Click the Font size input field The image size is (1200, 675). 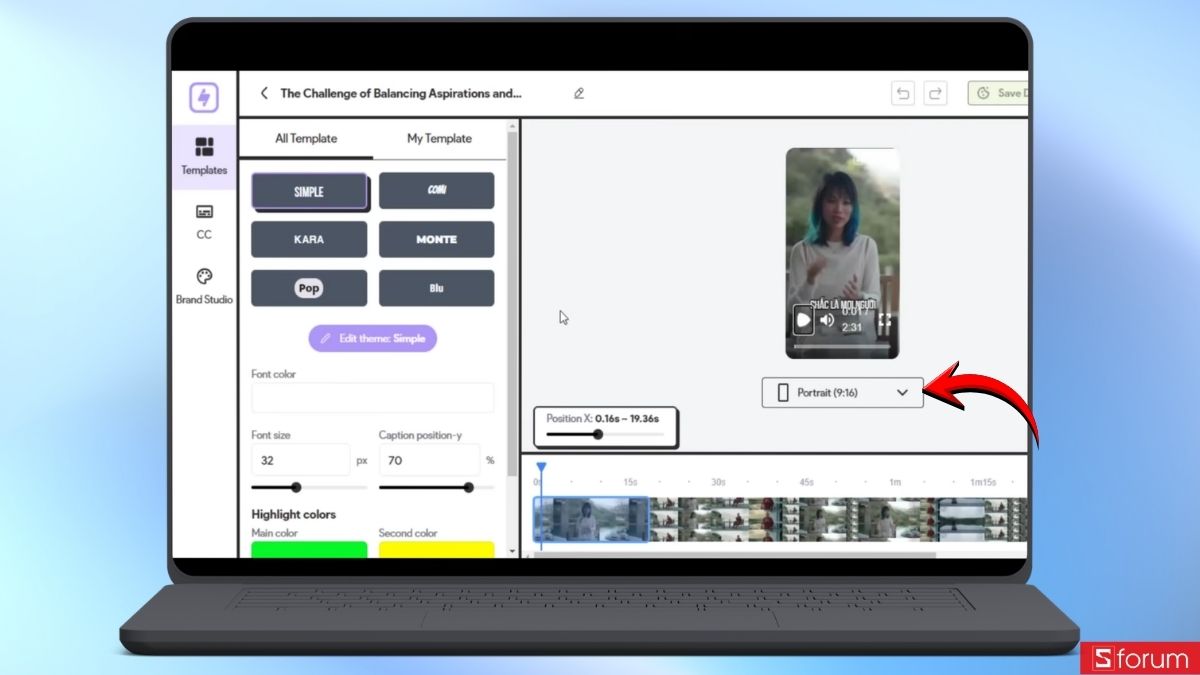click(300, 460)
